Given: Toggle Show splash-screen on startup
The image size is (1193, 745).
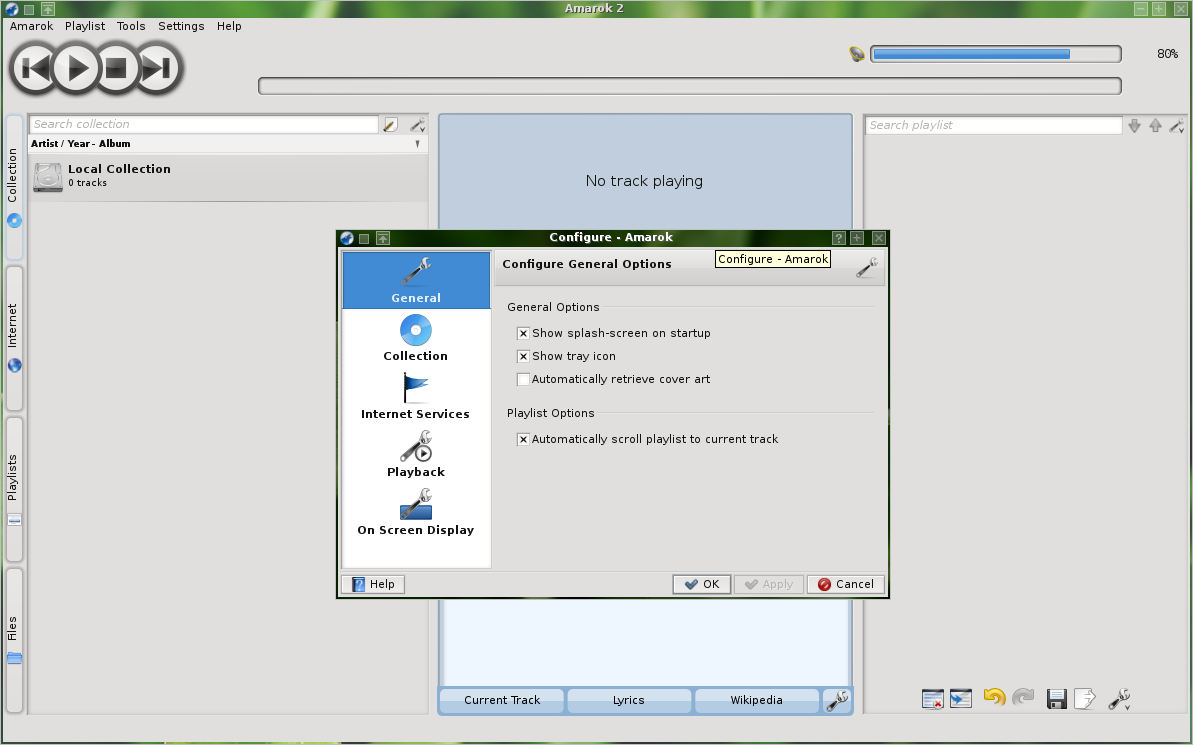Looking at the screenshot, I should (523, 333).
